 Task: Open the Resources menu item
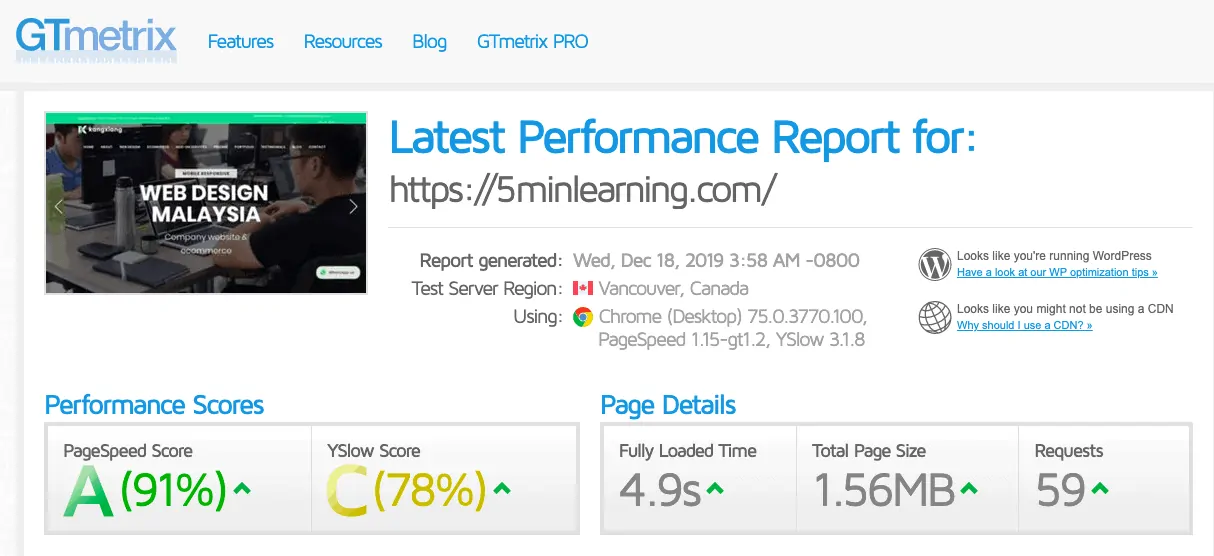point(343,42)
